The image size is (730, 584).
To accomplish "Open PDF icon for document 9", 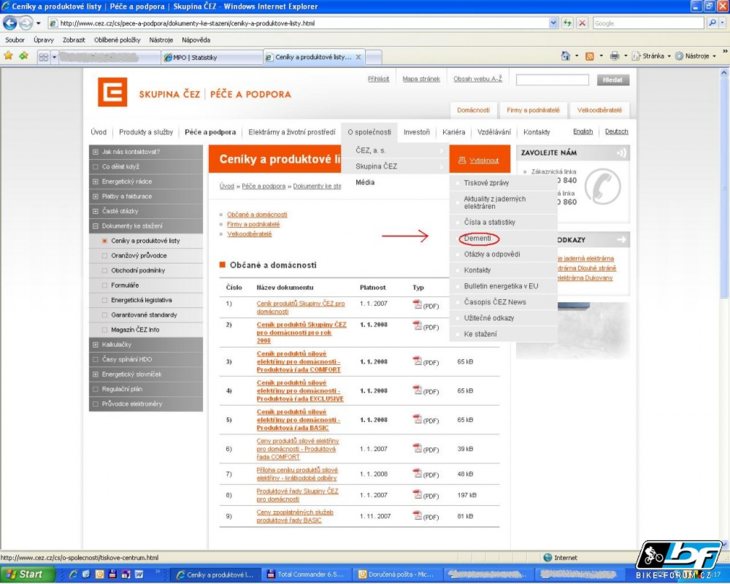I will tap(417, 515).
